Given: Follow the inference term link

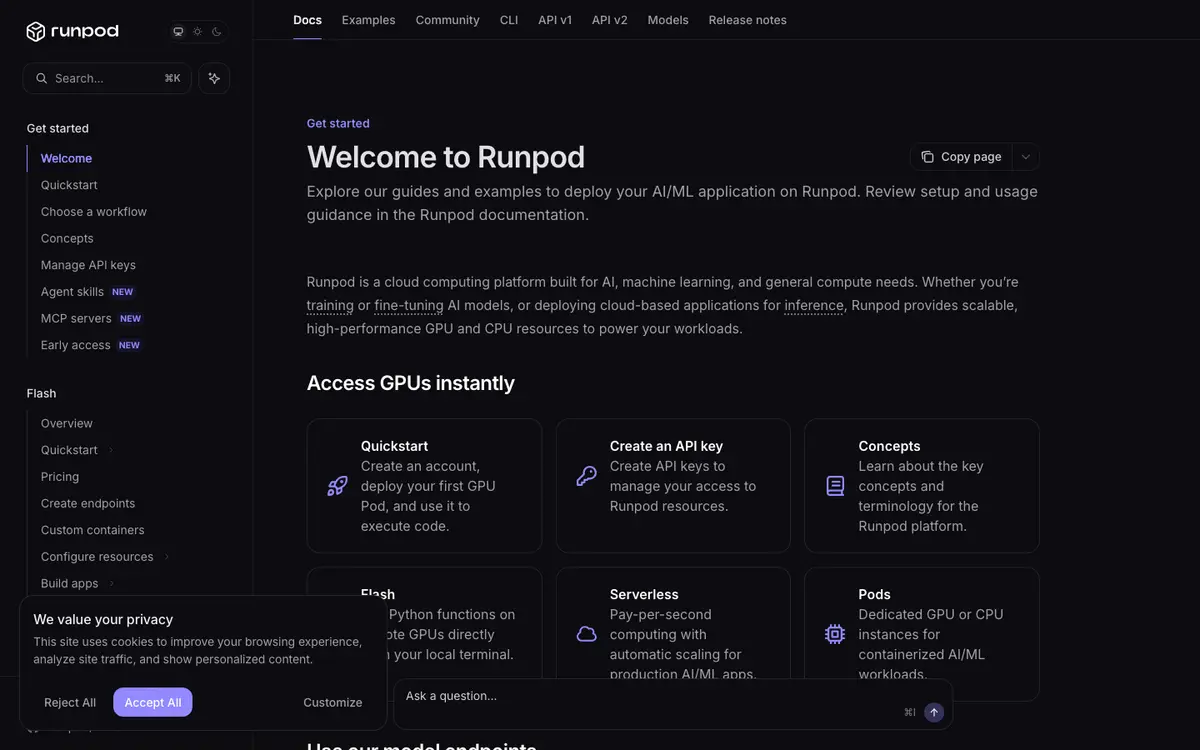Looking at the screenshot, I should pyautogui.click(x=814, y=305).
